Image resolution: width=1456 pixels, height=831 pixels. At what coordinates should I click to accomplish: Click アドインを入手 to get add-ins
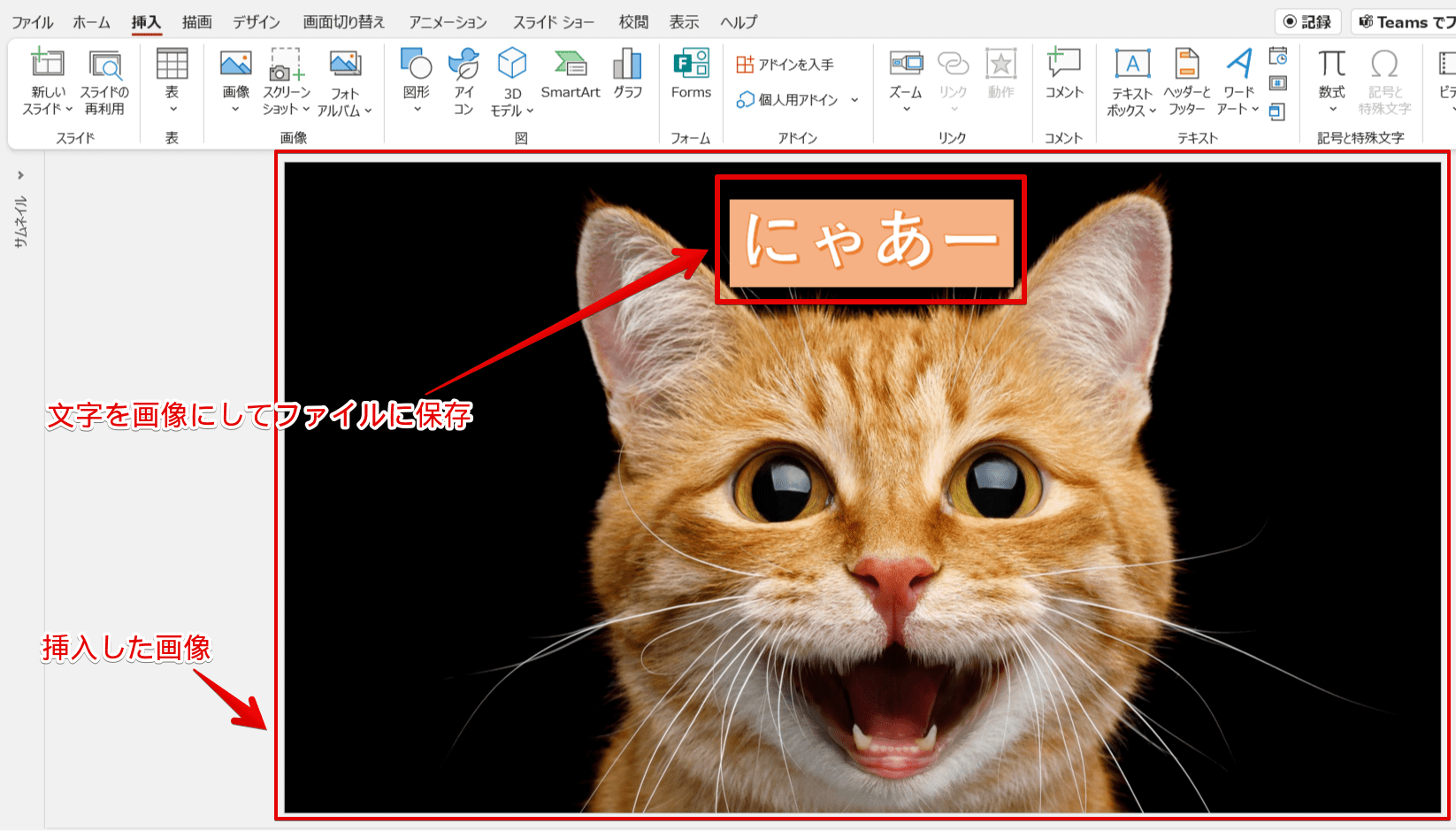click(x=784, y=63)
